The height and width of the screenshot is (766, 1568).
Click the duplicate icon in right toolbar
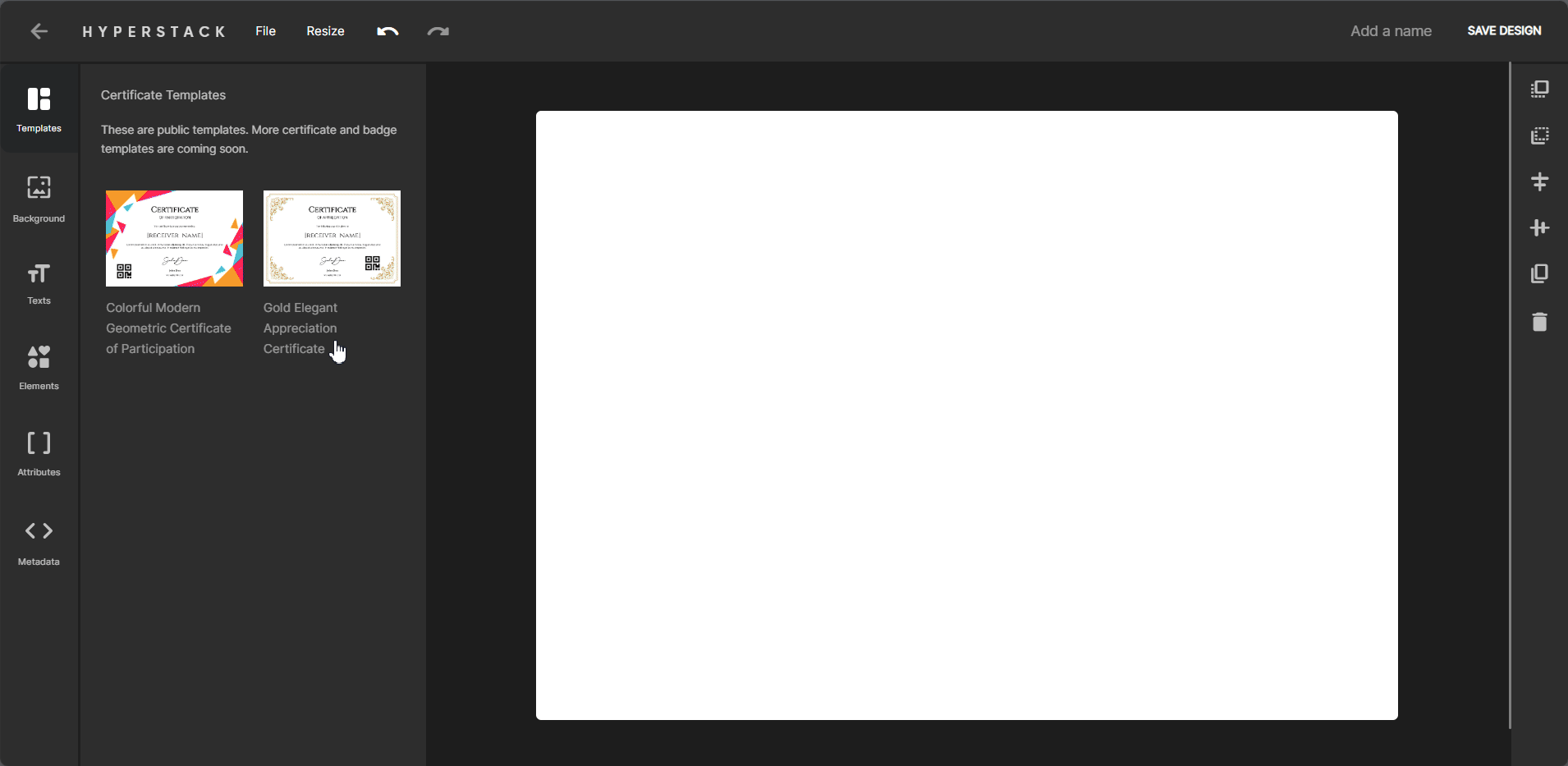click(x=1539, y=273)
